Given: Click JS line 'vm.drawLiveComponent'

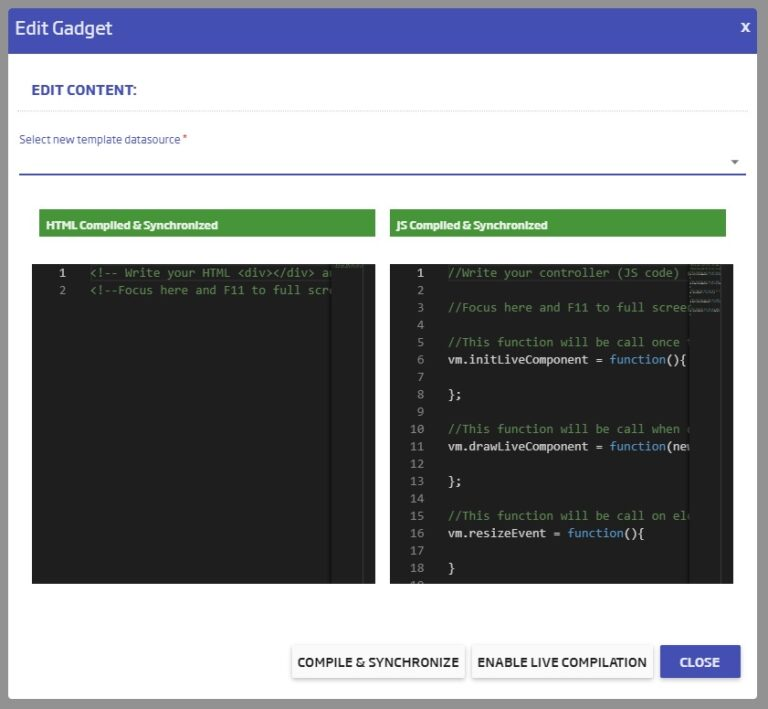Looking at the screenshot, I should 568,447.
